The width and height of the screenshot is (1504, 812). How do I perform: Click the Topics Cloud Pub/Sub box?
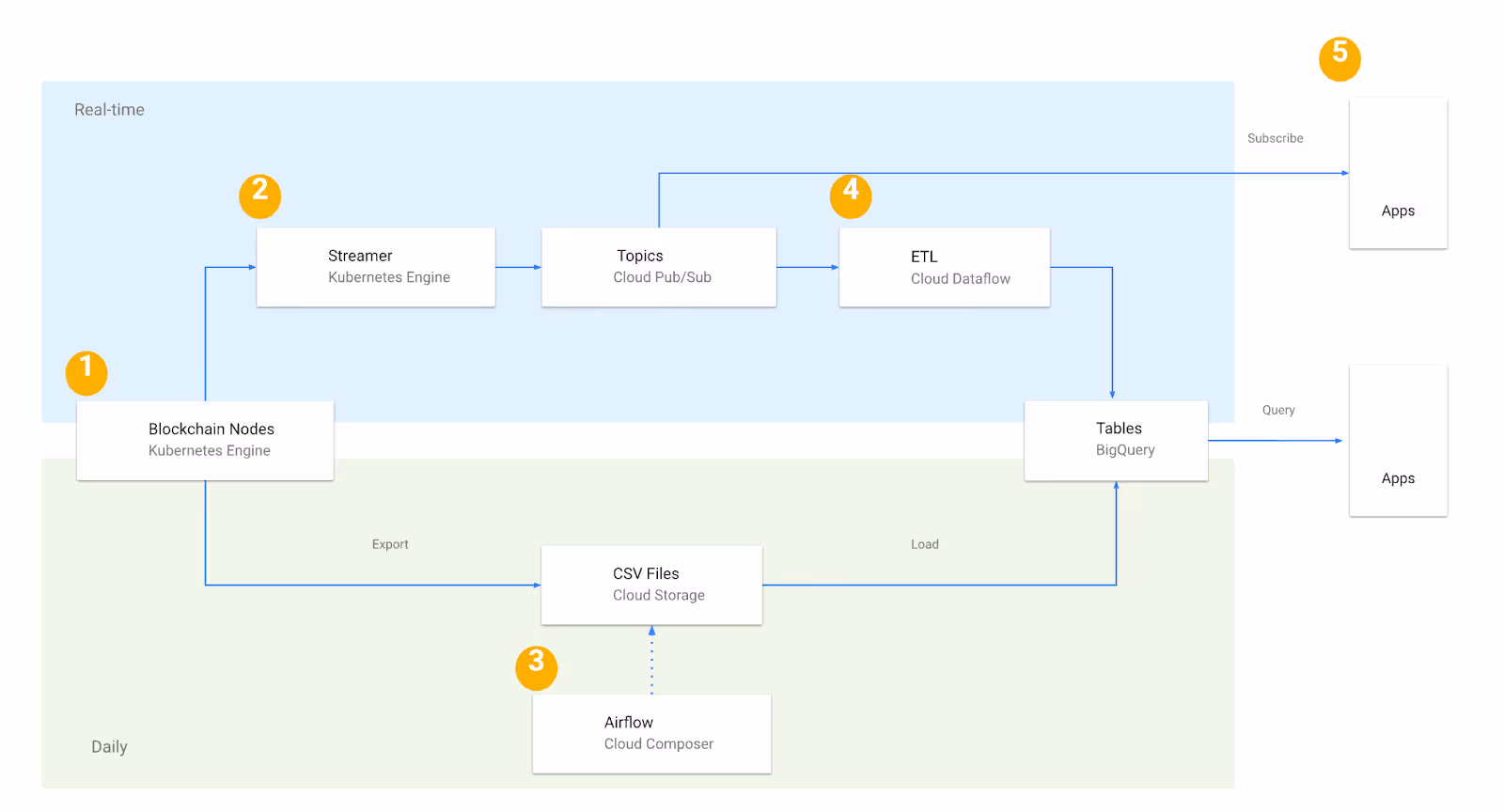point(659,267)
